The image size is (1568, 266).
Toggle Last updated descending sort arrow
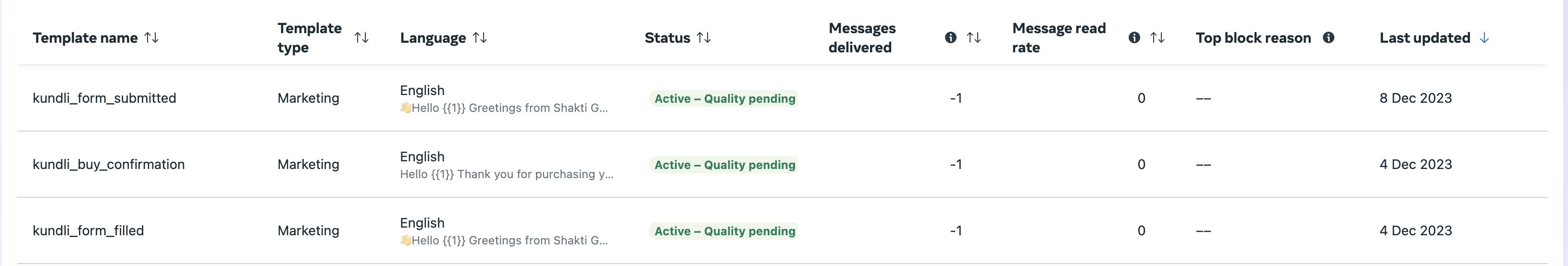coord(1485,38)
